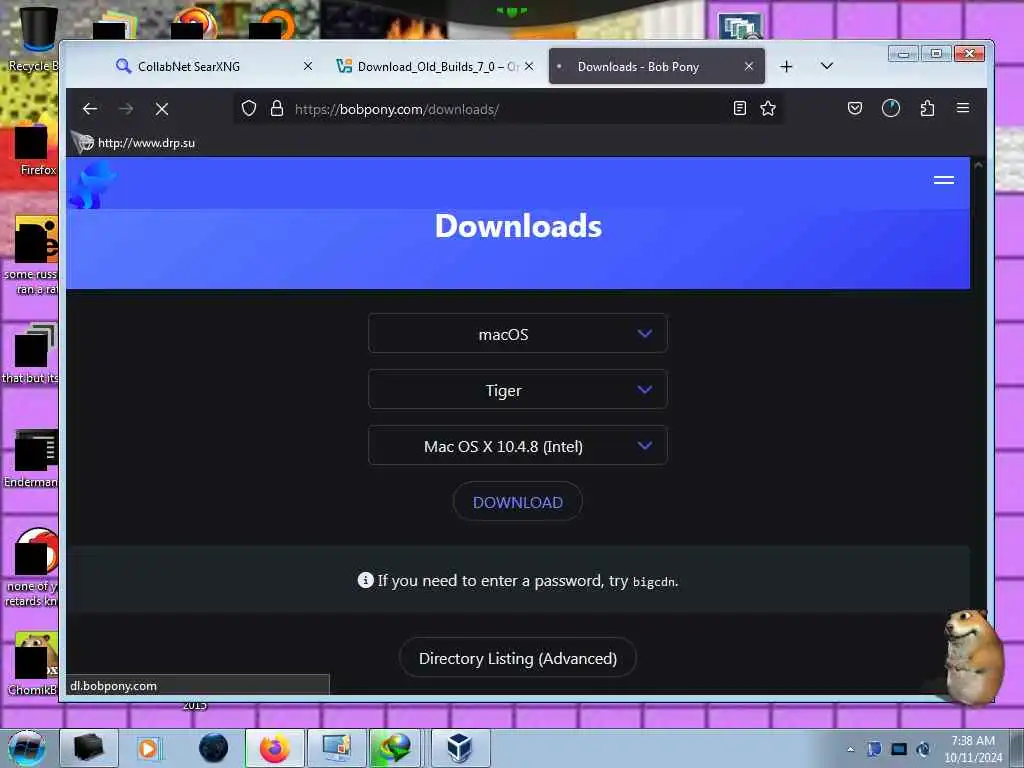Screen dimensions: 1024x768
Task: Open Directory Listing (Advanced)
Action: (x=517, y=658)
